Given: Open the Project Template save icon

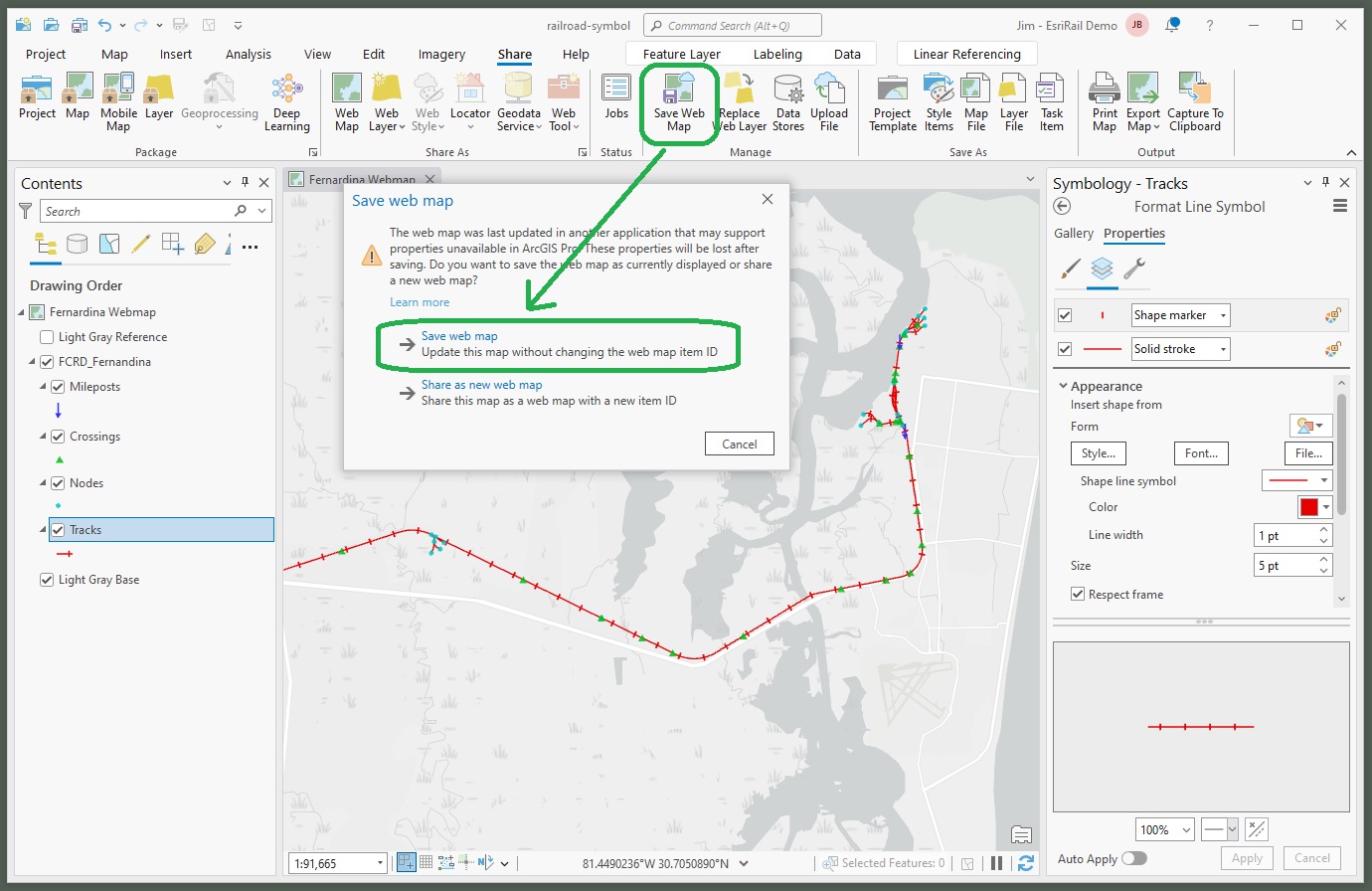Looking at the screenshot, I should [892, 99].
